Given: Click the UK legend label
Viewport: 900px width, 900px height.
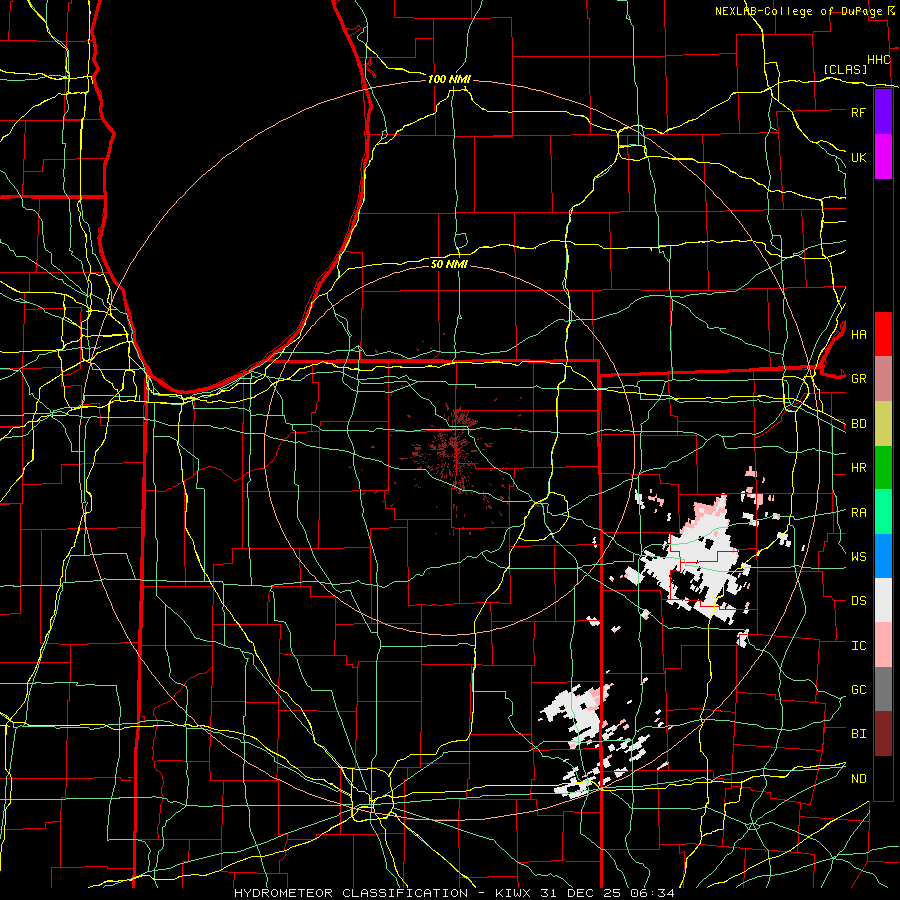Looking at the screenshot, I should [x=858, y=157].
